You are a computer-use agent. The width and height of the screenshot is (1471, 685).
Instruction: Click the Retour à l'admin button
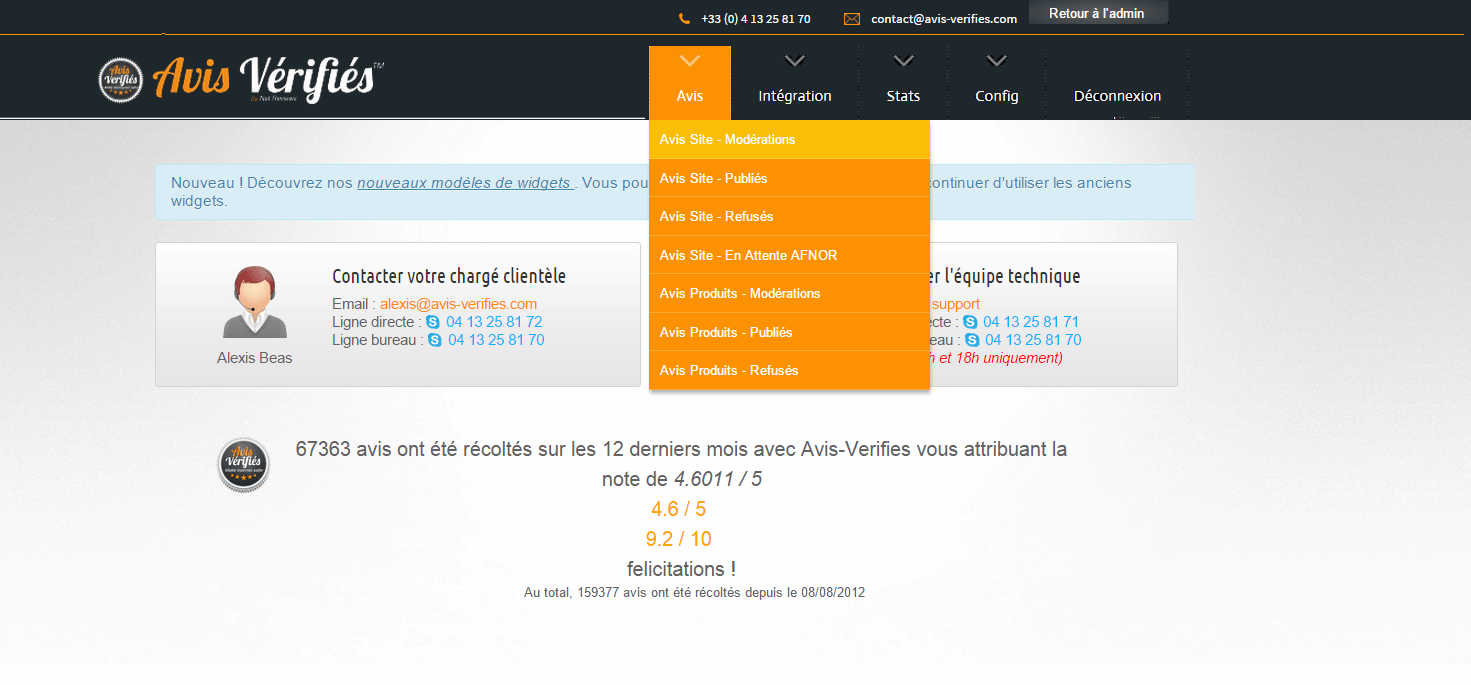tap(1097, 14)
